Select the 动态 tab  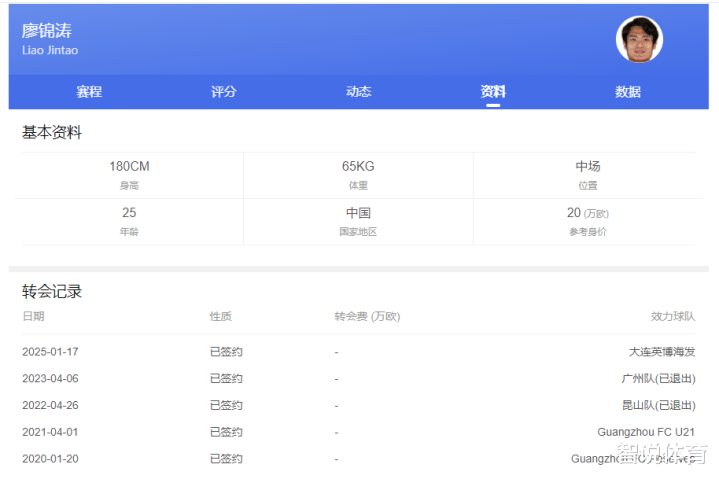tap(358, 92)
